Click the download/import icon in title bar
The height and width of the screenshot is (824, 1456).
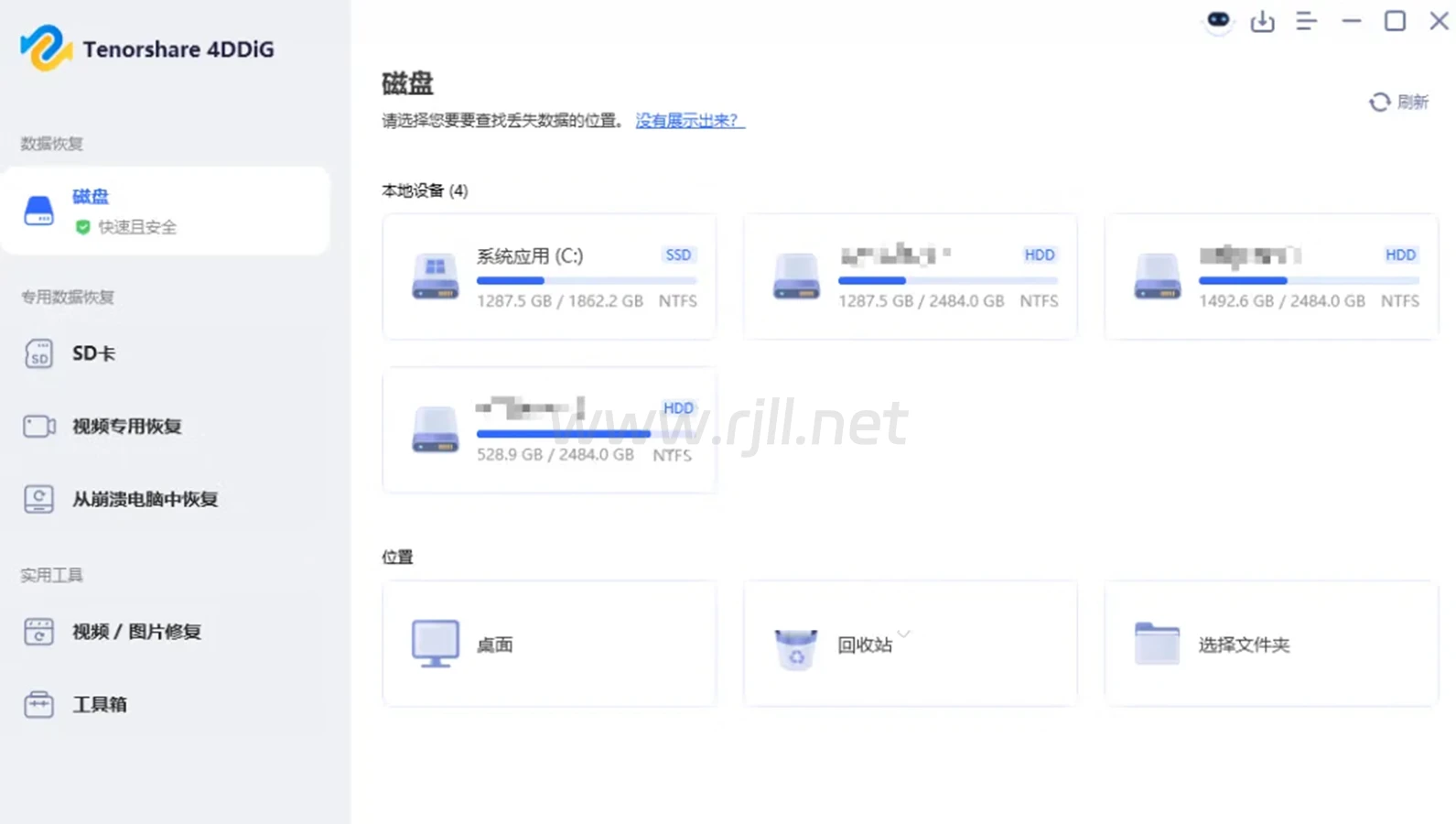(x=1262, y=21)
